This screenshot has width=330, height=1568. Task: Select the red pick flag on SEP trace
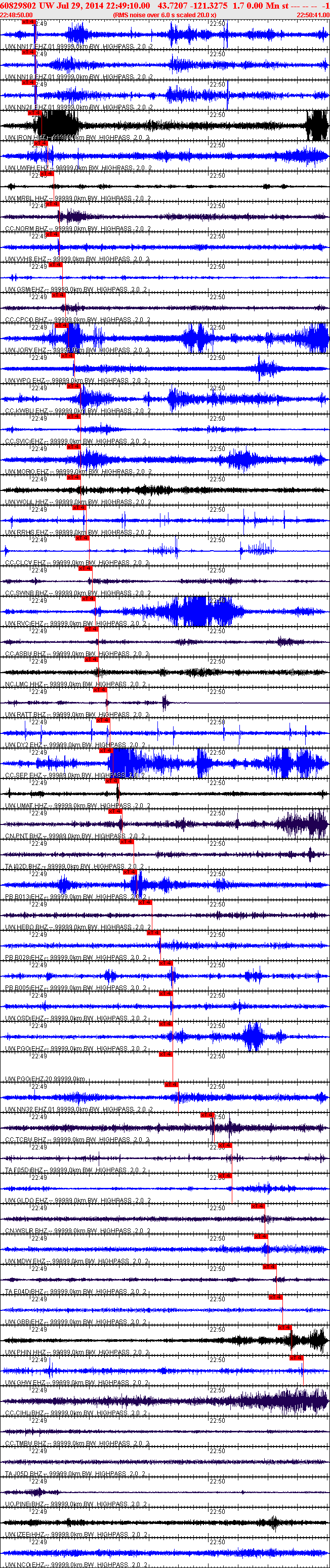(106, 751)
